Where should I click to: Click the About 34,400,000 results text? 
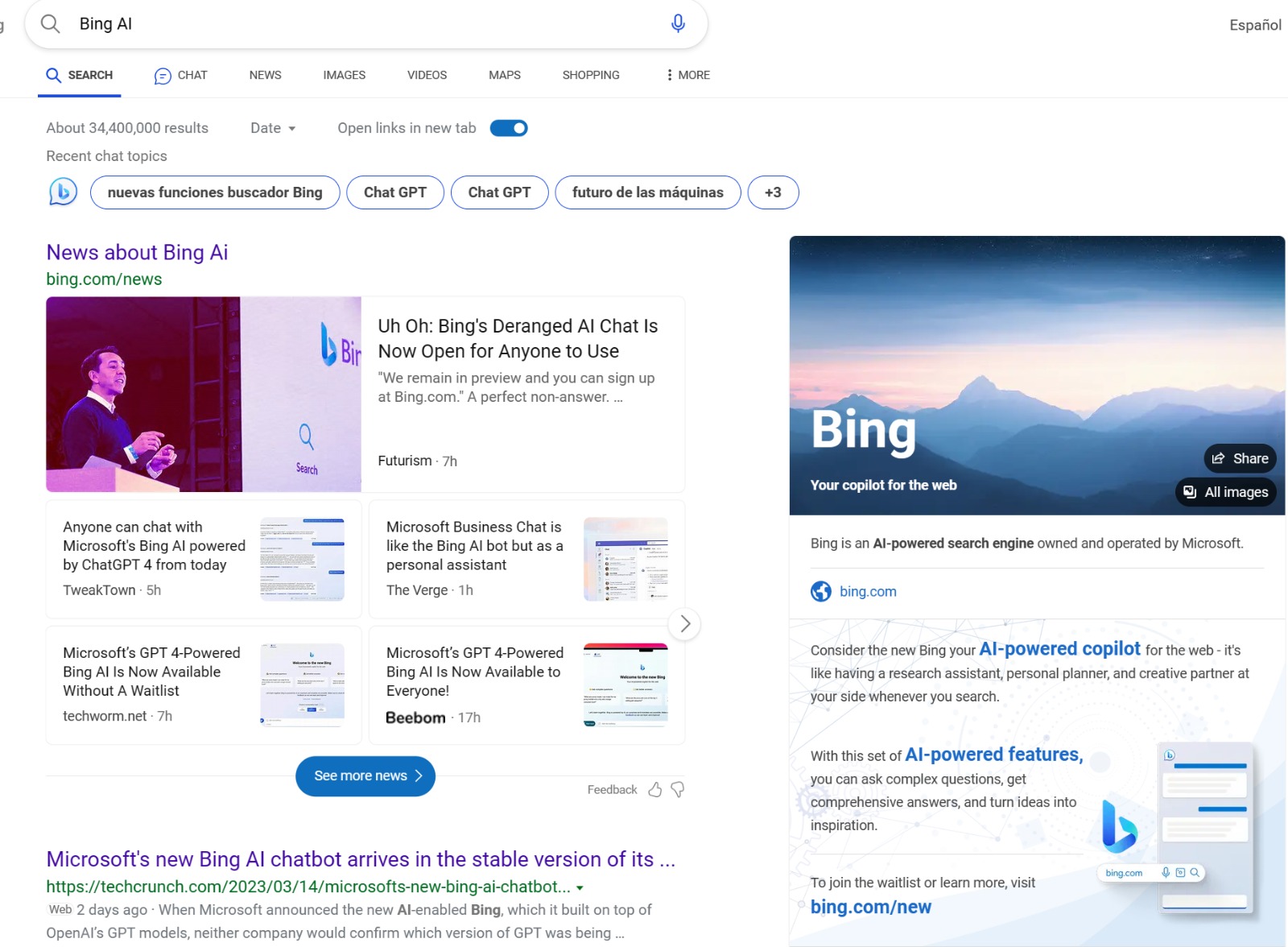127,128
